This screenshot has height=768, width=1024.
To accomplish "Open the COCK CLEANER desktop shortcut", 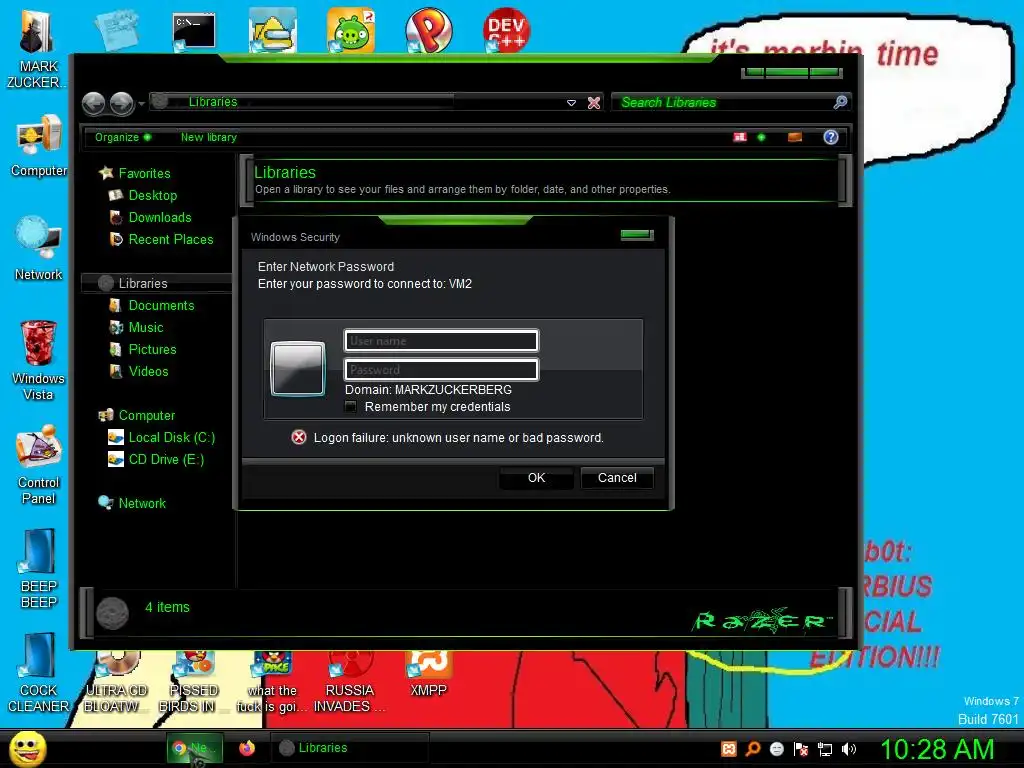I will click(x=39, y=673).
